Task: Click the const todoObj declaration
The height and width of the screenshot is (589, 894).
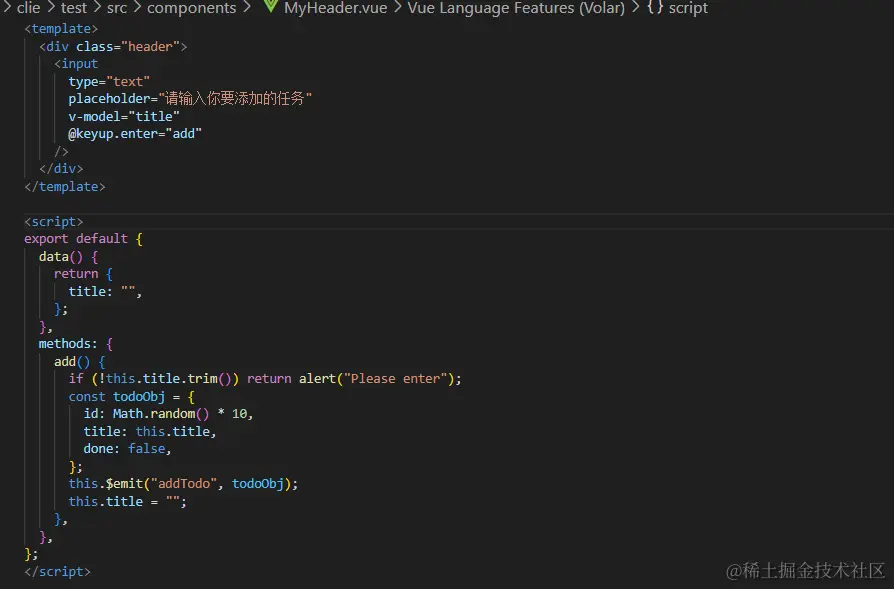Action: (132, 396)
